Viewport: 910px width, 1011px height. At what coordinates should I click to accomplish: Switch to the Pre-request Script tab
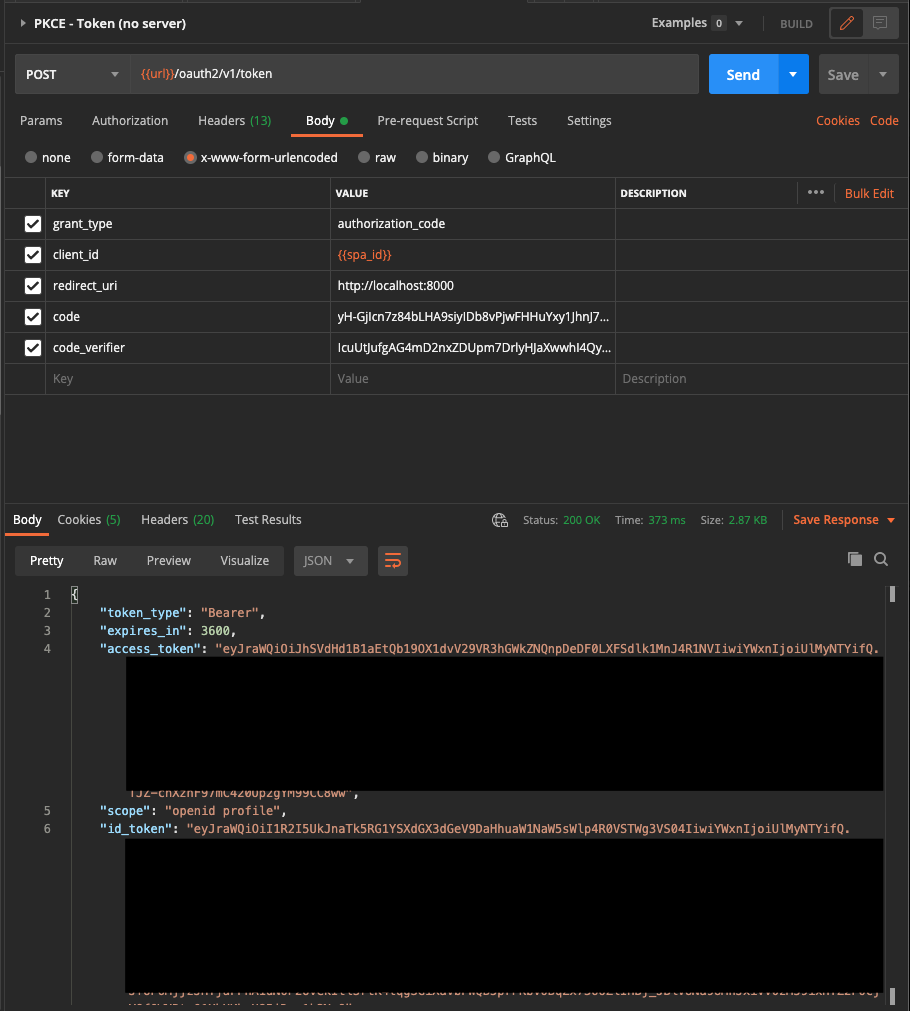click(x=427, y=121)
